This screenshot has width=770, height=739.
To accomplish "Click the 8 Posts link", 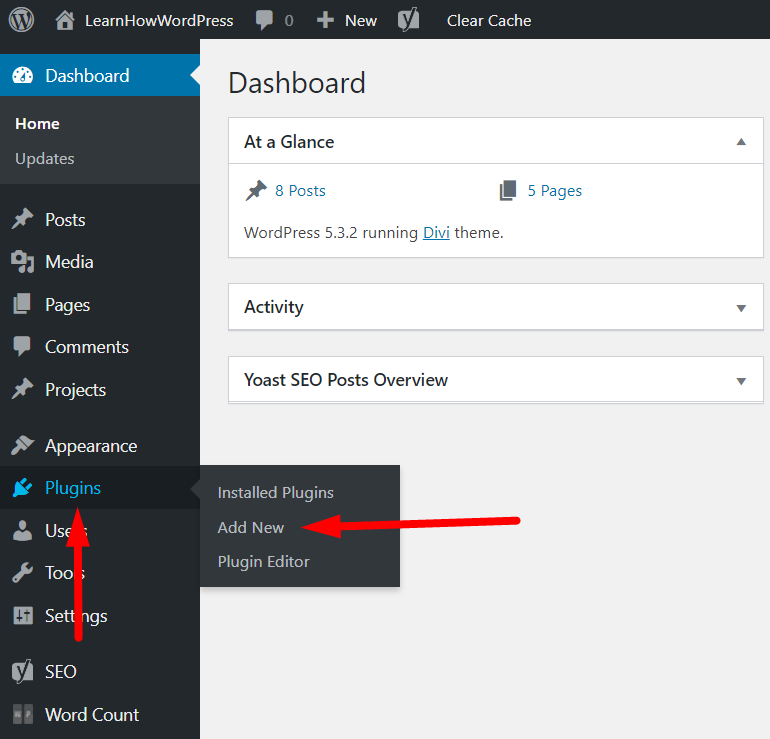I will [x=300, y=191].
